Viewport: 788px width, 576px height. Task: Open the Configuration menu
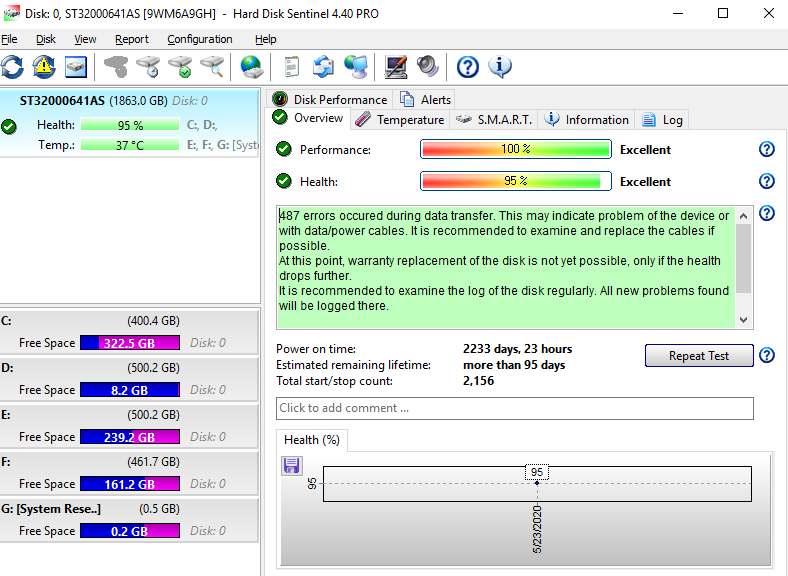[200, 39]
